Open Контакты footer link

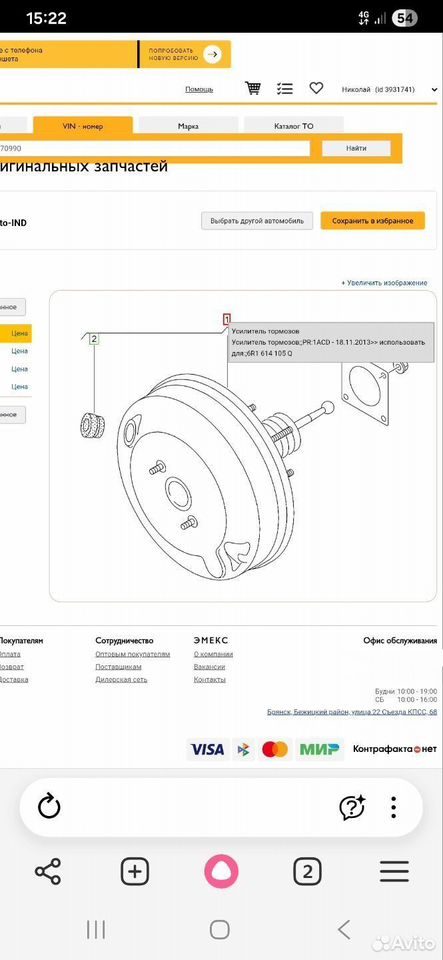click(x=210, y=680)
